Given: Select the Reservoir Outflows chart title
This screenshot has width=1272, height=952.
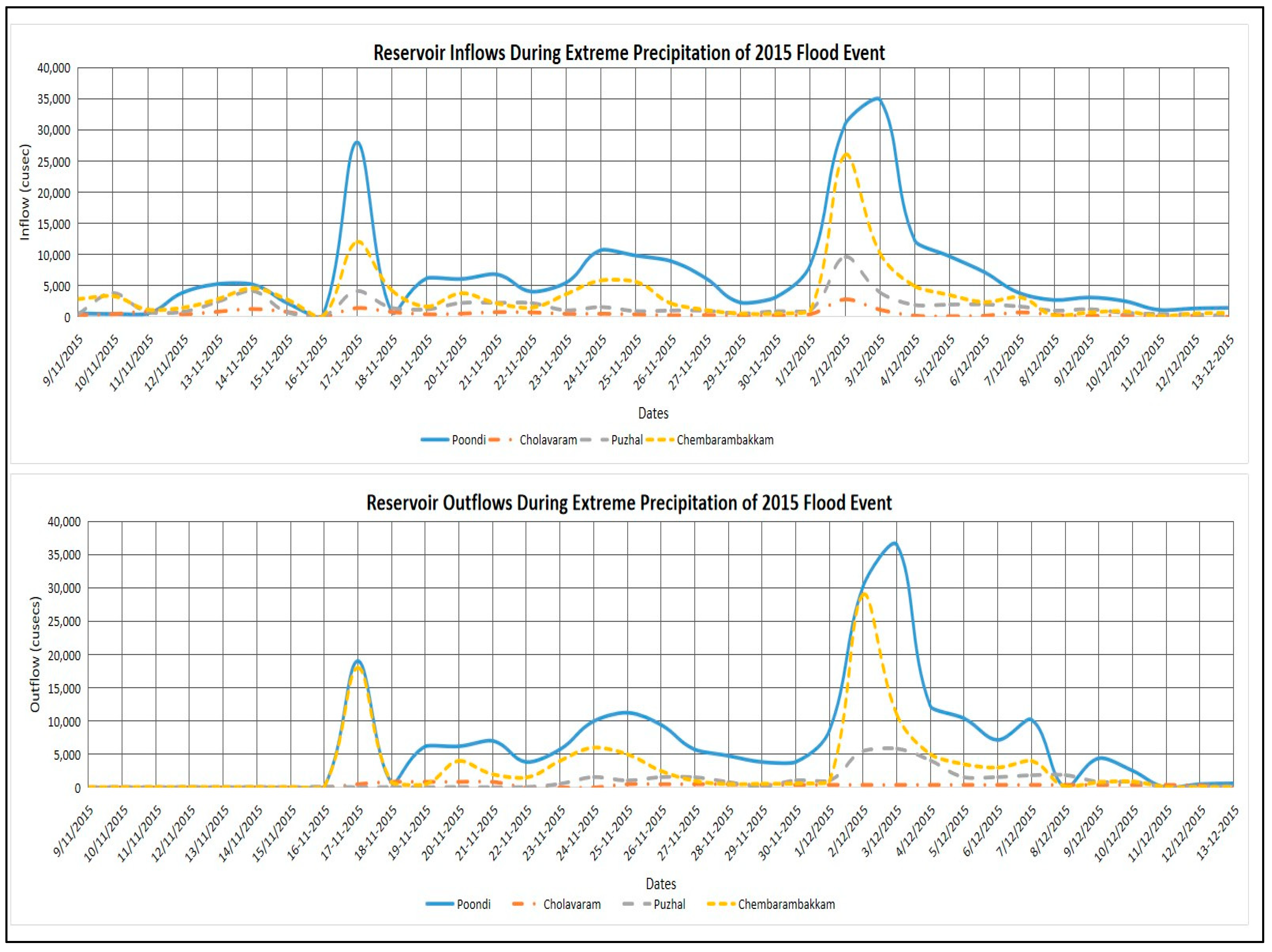Looking at the screenshot, I should tap(628, 503).
